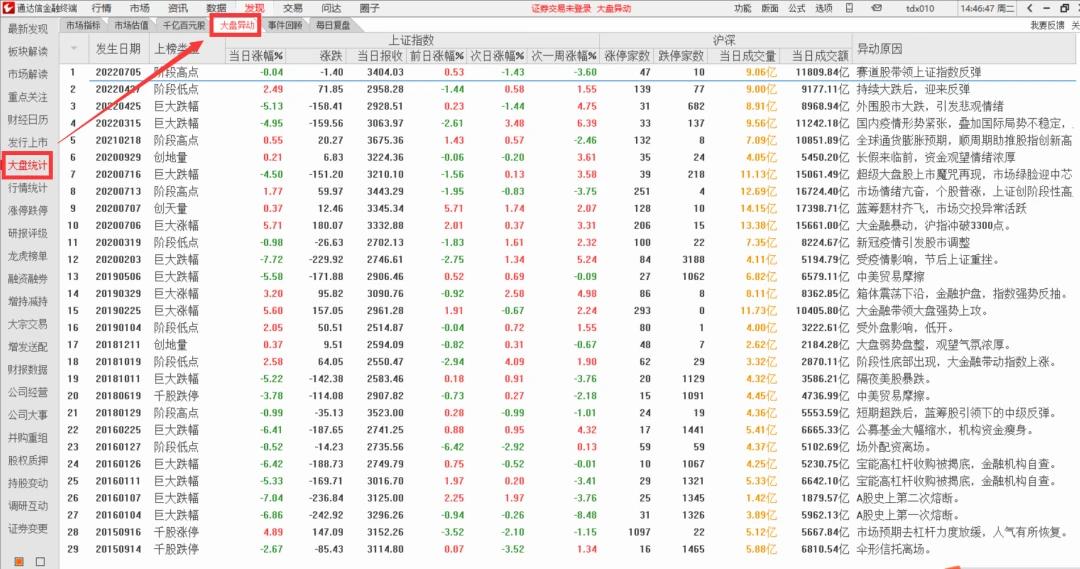Select 发行上市 in the sidebar
The image size is (1080, 569).
click(x=28, y=143)
